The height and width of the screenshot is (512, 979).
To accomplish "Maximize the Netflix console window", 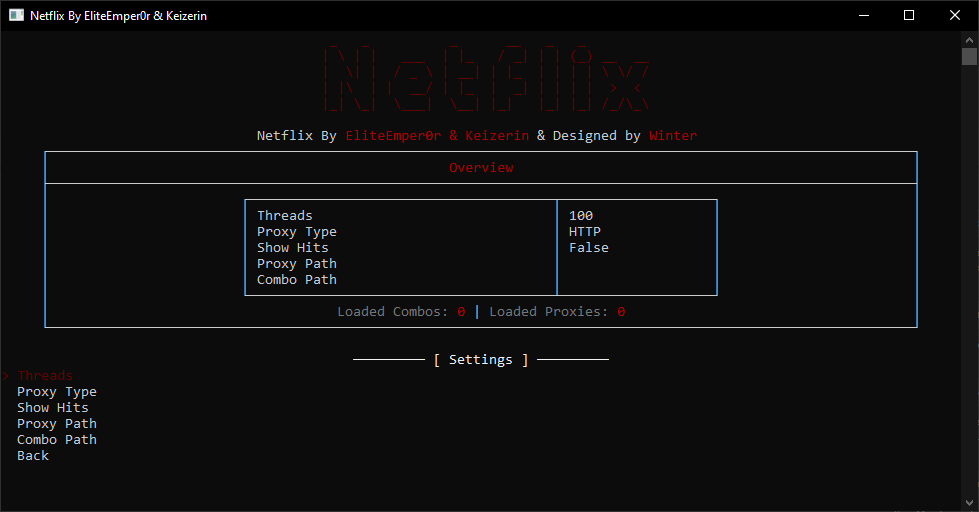I will coord(909,15).
